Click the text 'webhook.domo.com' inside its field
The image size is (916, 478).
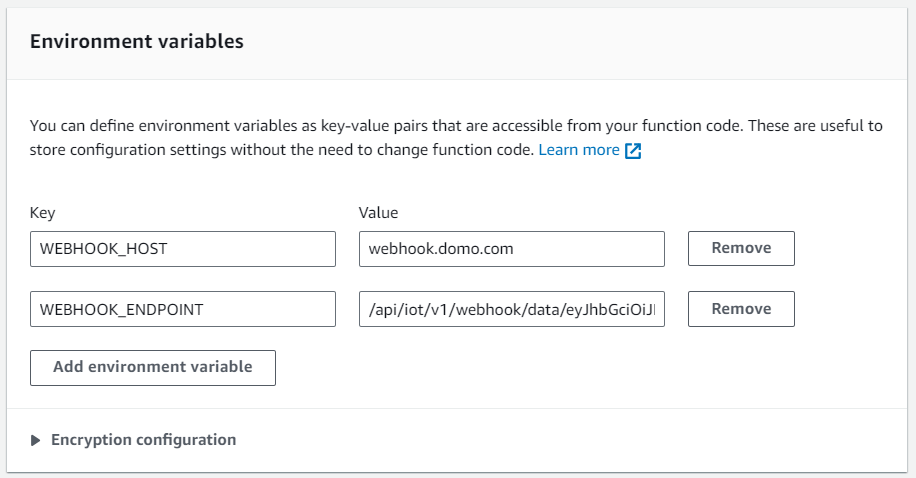coord(441,249)
